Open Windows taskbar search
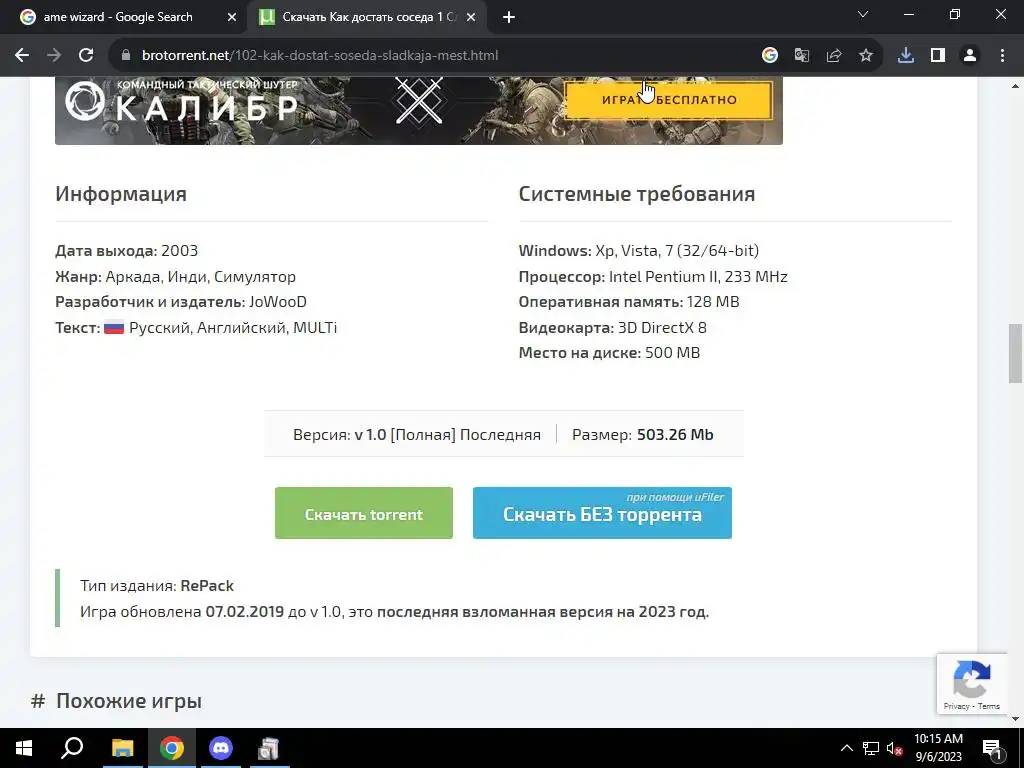Image resolution: width=1024 pixels, height=768 pixels. pos(72,748)
